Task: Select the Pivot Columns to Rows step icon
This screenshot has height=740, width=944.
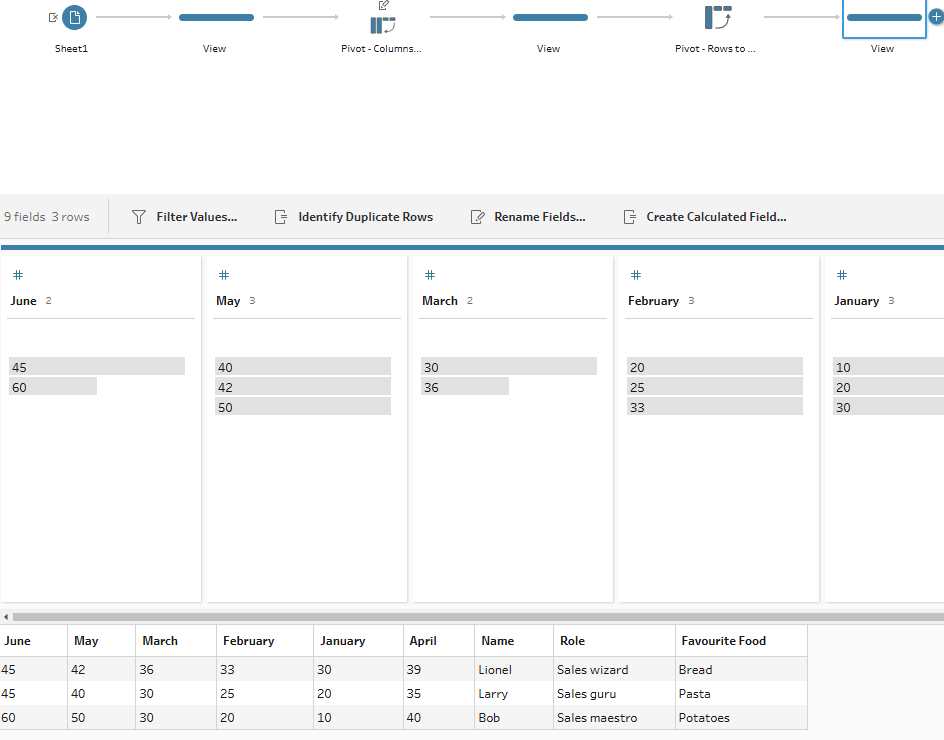Action: [x=382, y=24]
